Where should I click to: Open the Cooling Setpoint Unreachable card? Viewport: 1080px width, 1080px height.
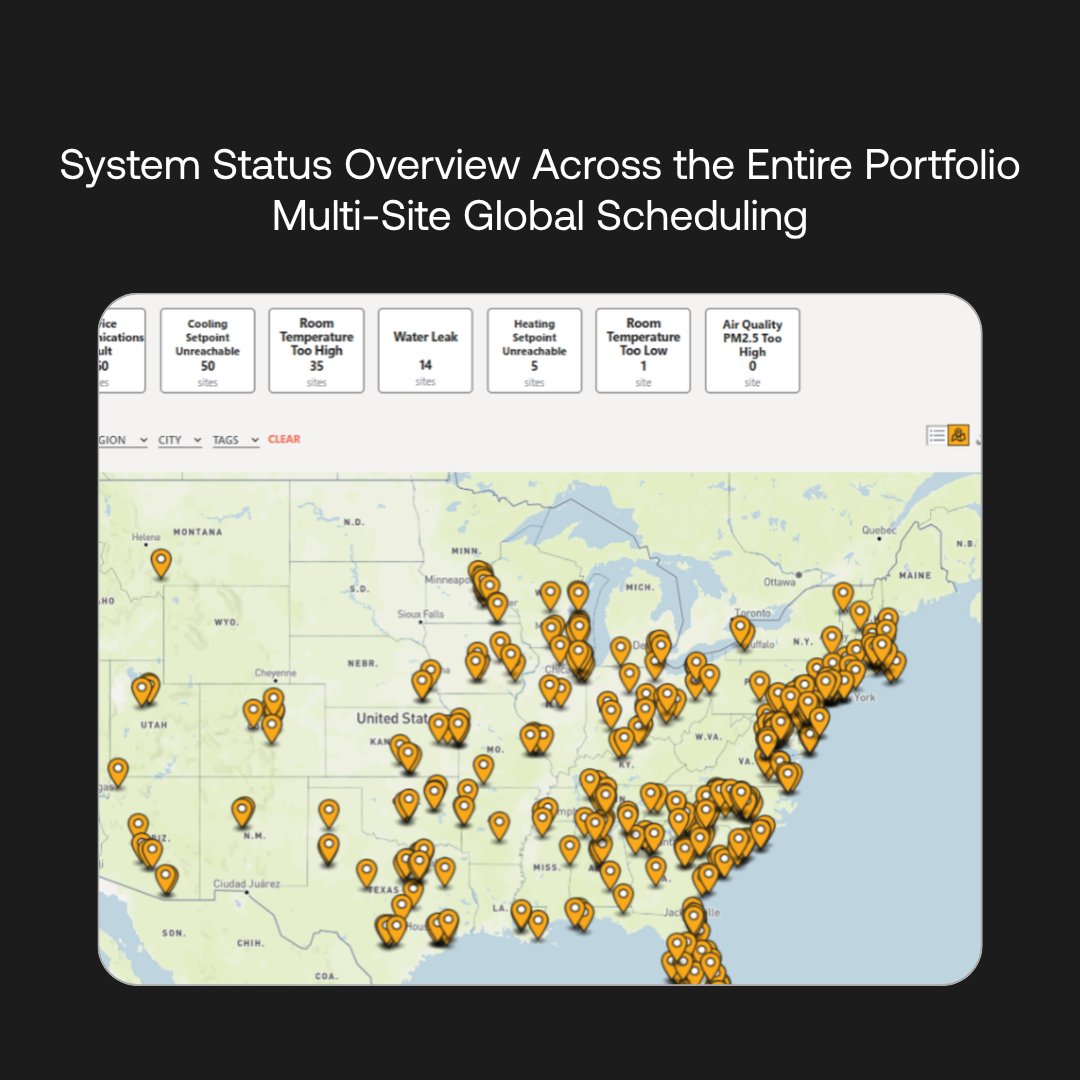point(207,351)
